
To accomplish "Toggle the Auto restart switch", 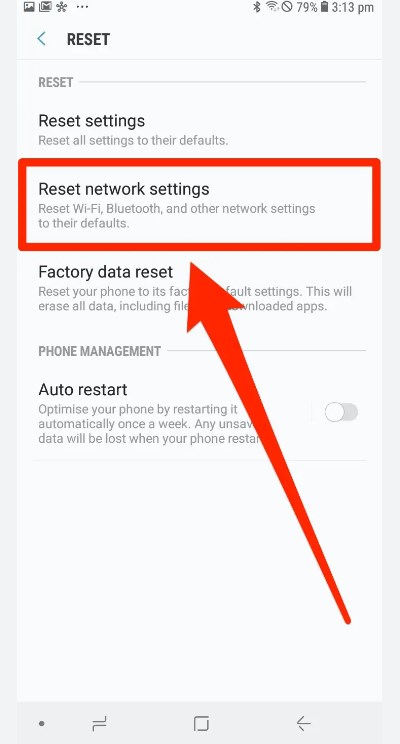I will pos(341,412).
